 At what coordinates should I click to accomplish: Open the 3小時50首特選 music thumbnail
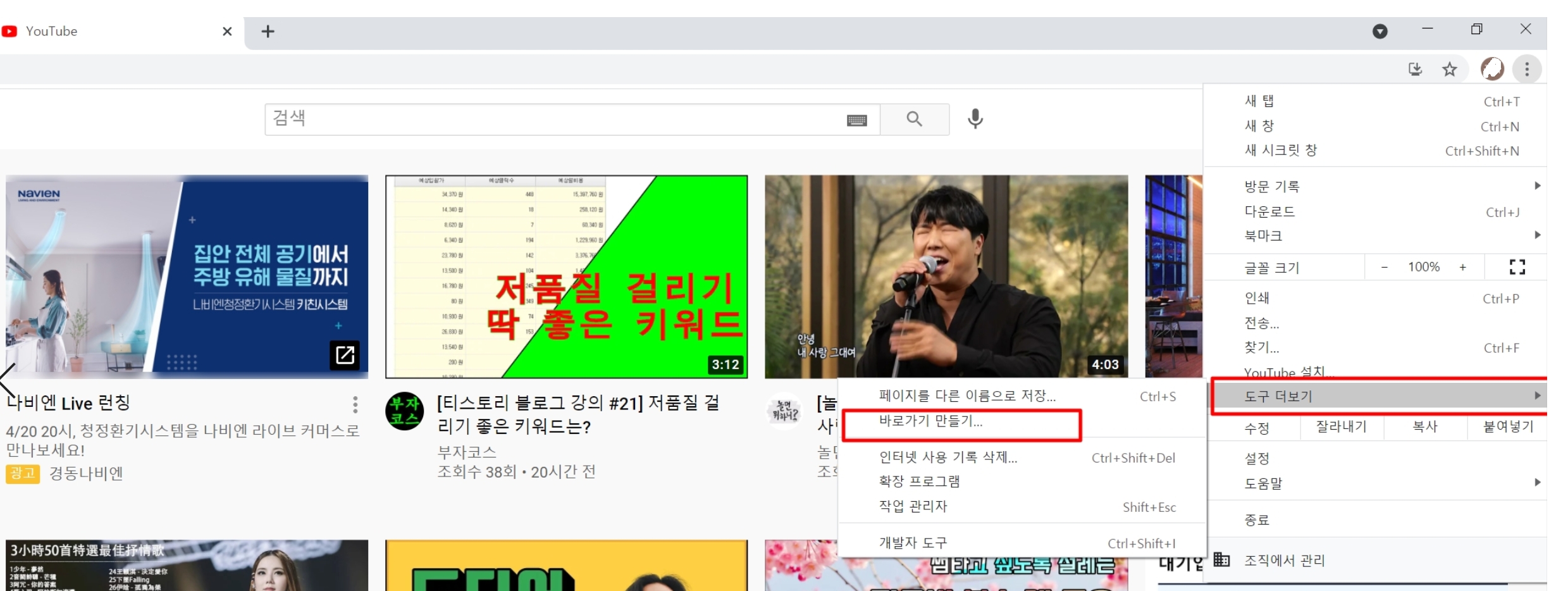click(x=187, y=565)
